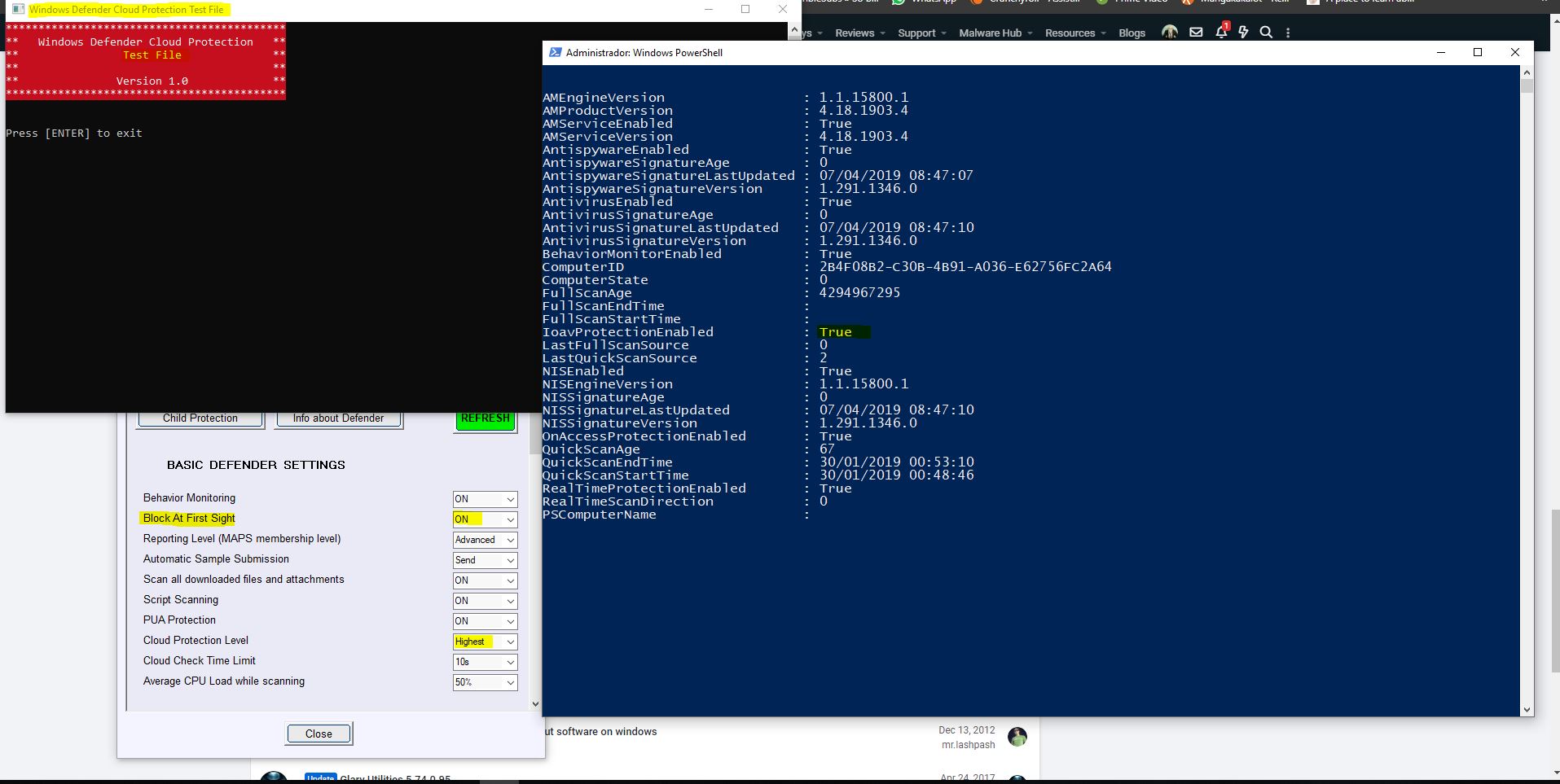Expand the Cloud Check Time Limit dropdown
This screenshot has height=784, width=1560.
[485, 662]
